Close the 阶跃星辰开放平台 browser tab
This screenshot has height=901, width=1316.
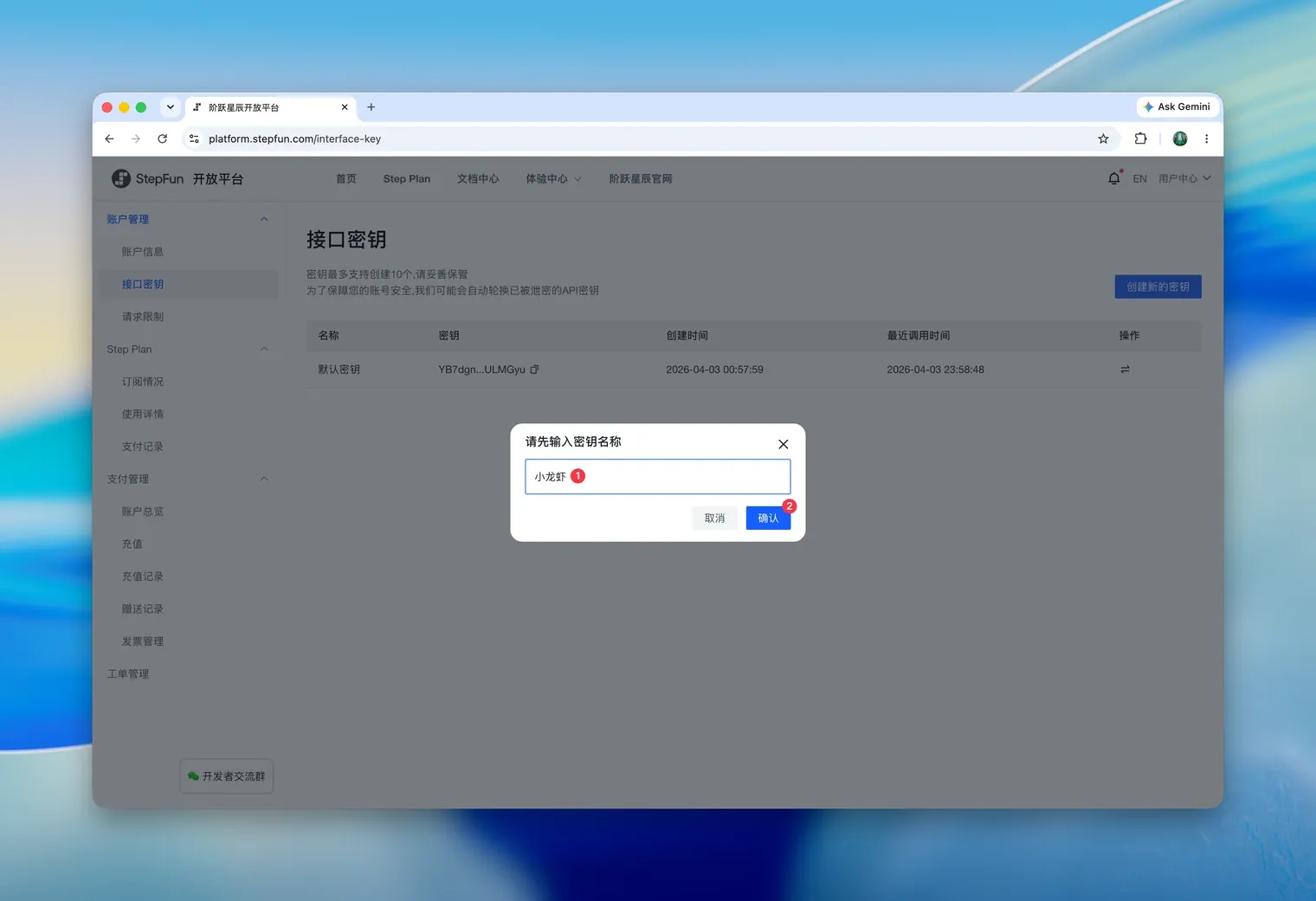(345, 107)
